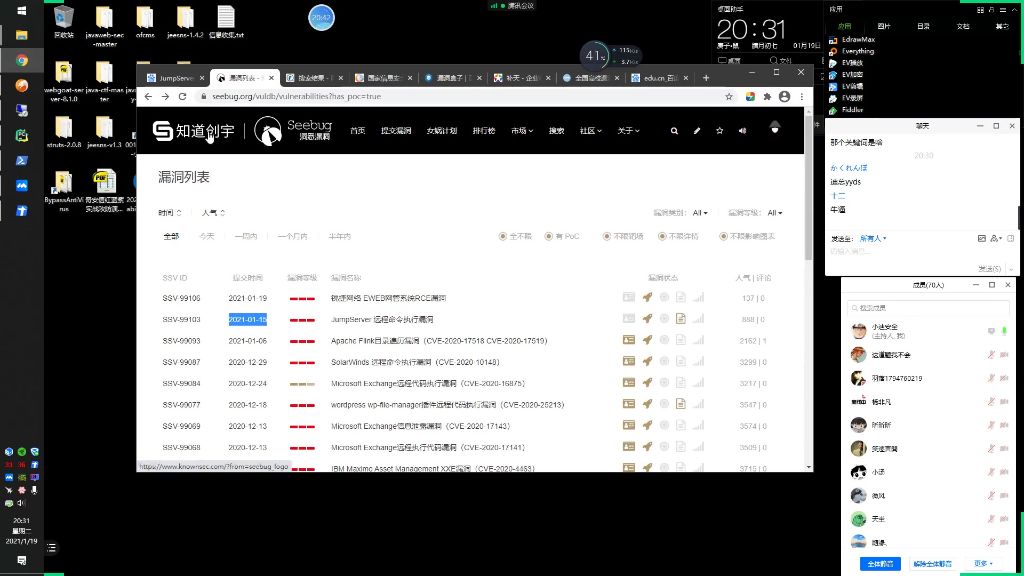Select the fourth radio filter in the row

click(662, 236)
